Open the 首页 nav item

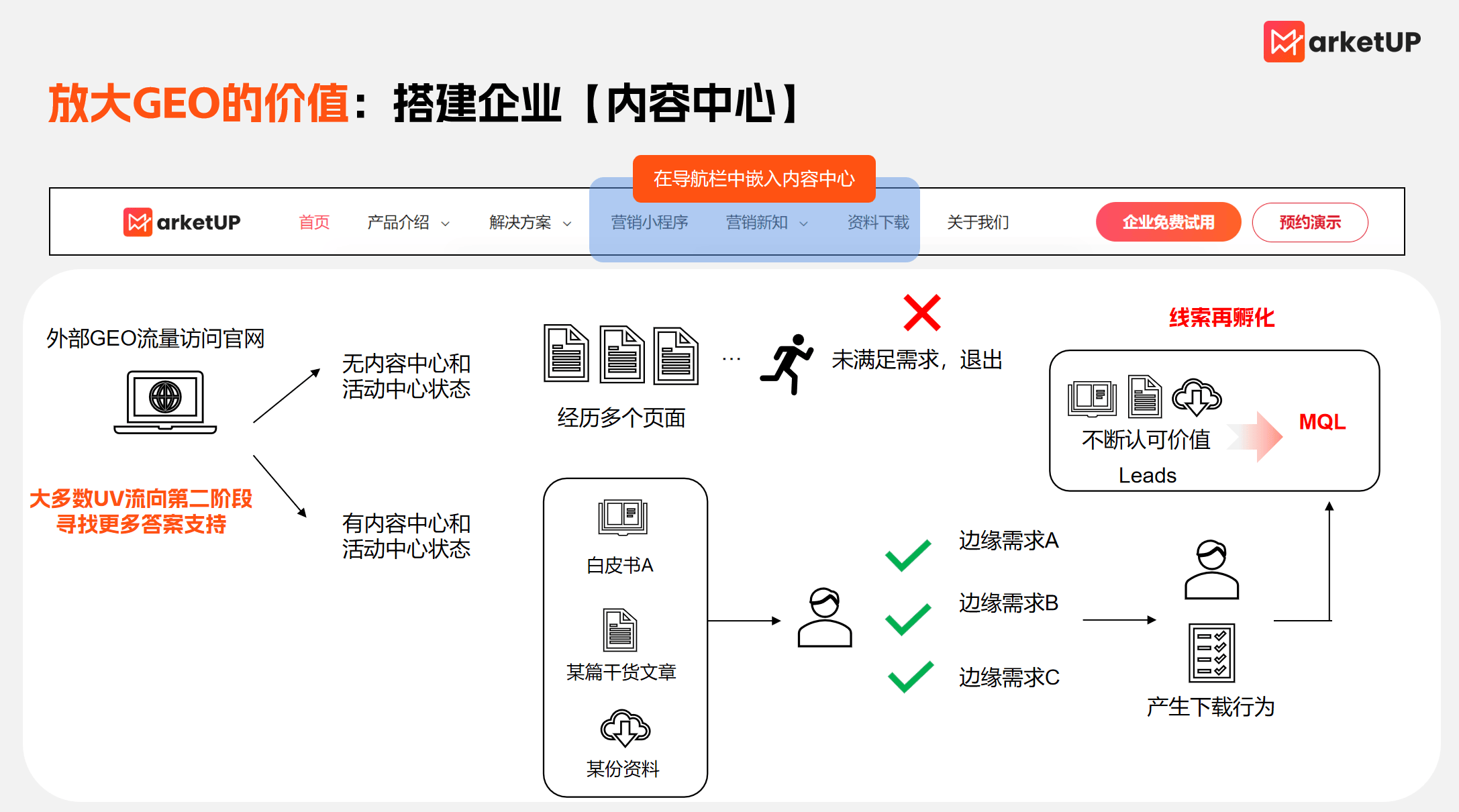point(314,222)
